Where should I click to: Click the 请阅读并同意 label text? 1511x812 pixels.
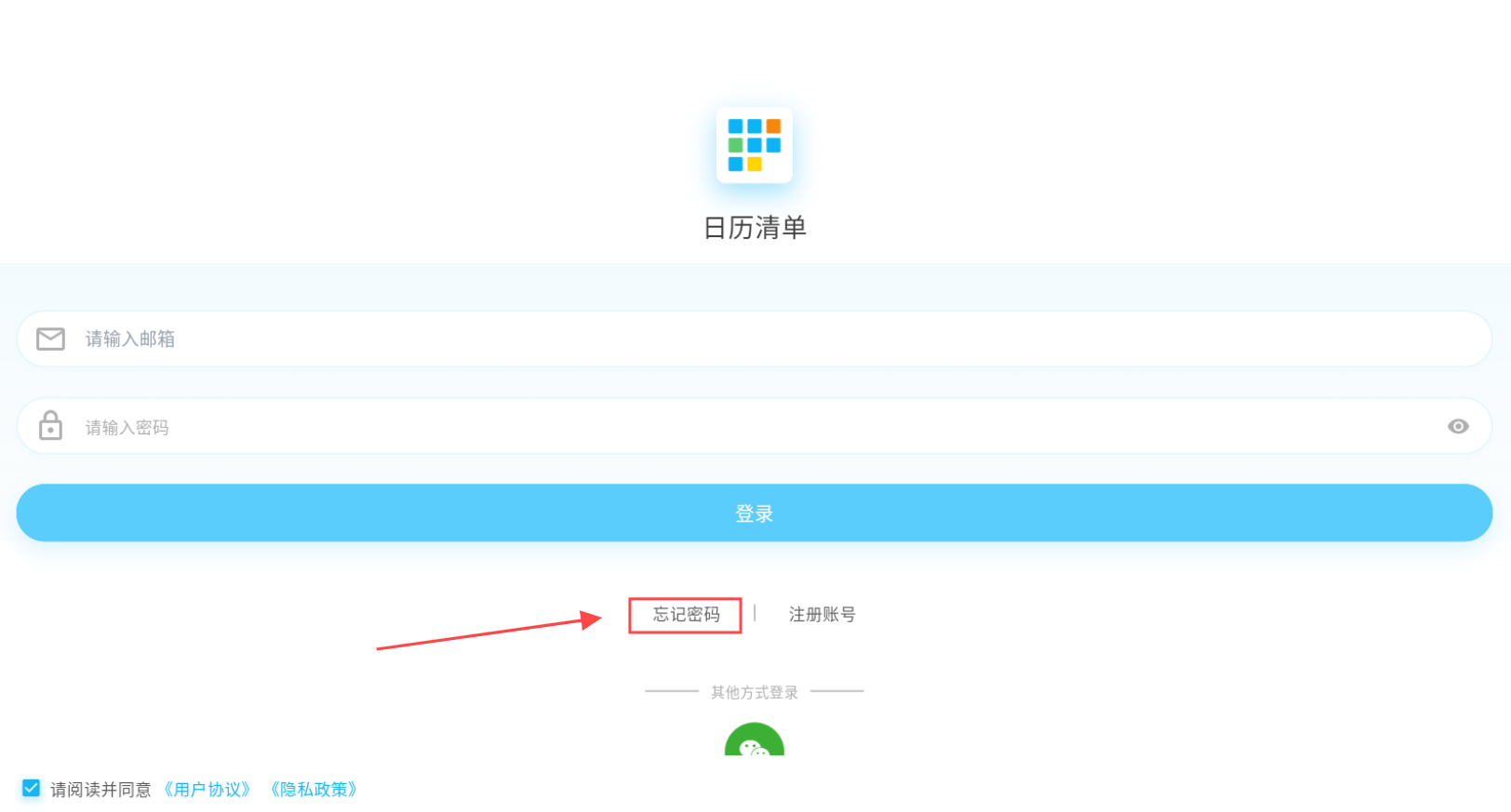point(100,790)
